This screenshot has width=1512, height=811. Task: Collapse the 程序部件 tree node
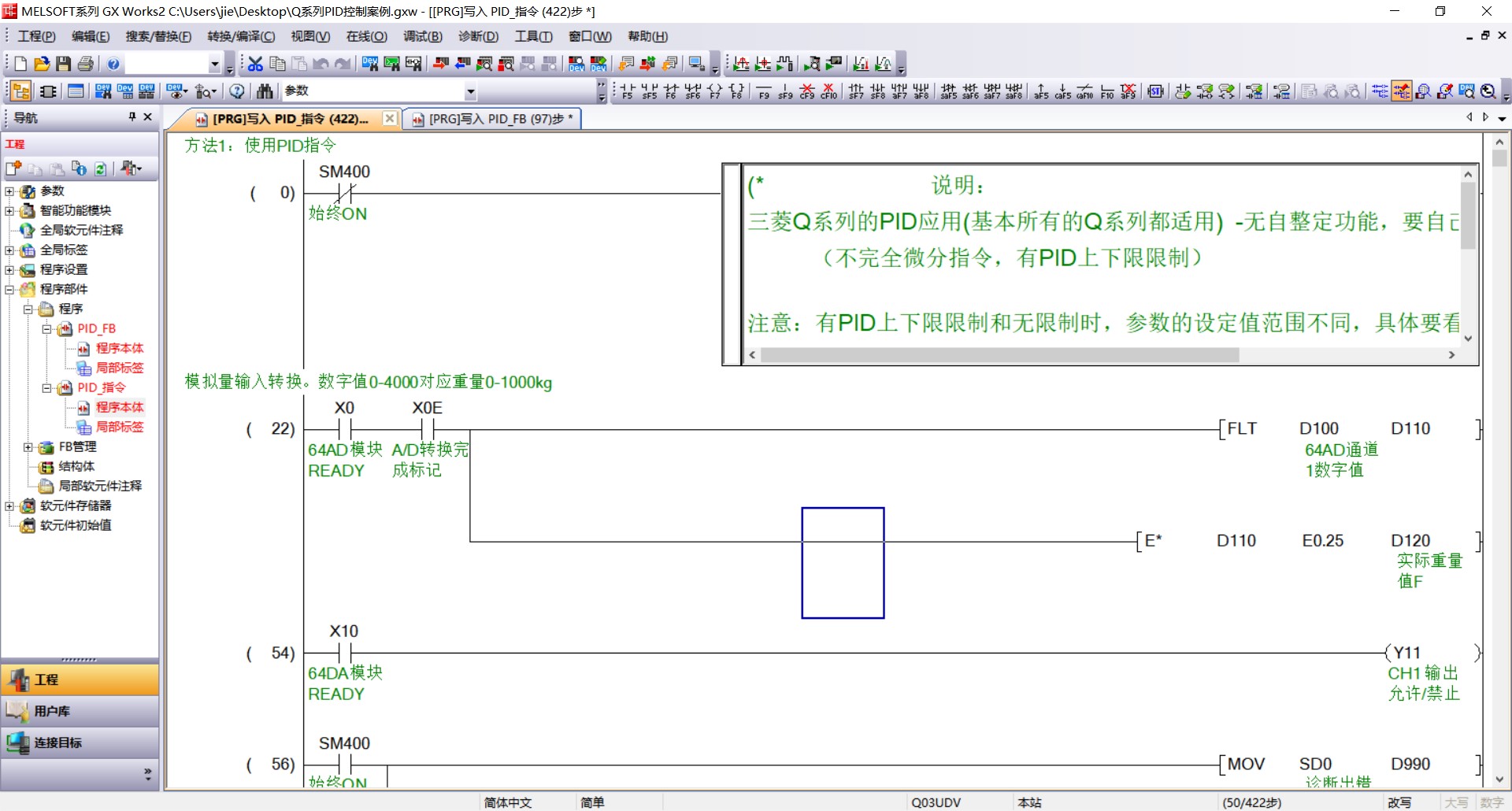point(9,289)
